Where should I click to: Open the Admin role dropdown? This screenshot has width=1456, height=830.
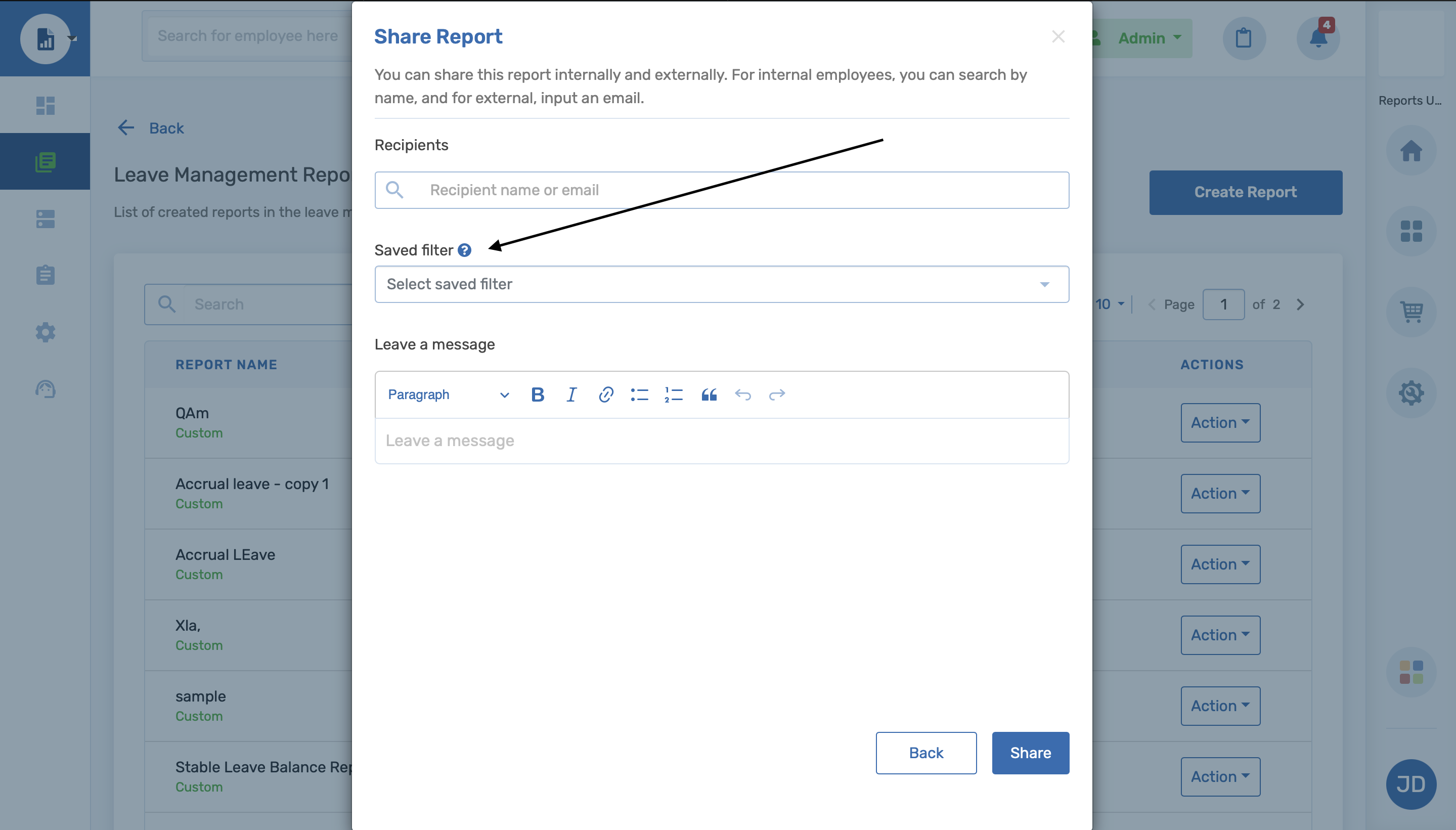point(1142,38)
